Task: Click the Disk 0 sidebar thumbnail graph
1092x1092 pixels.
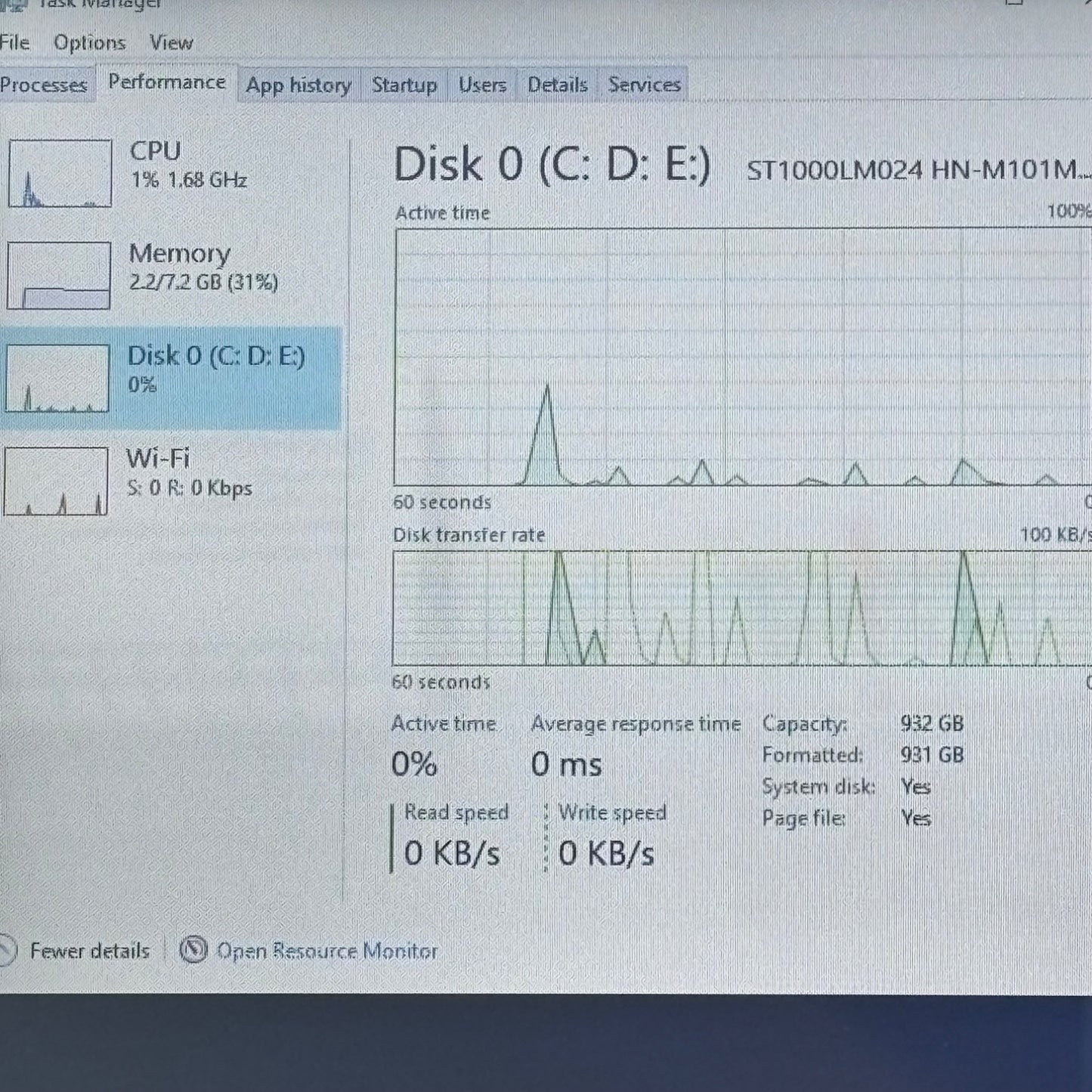Action: 57,378
